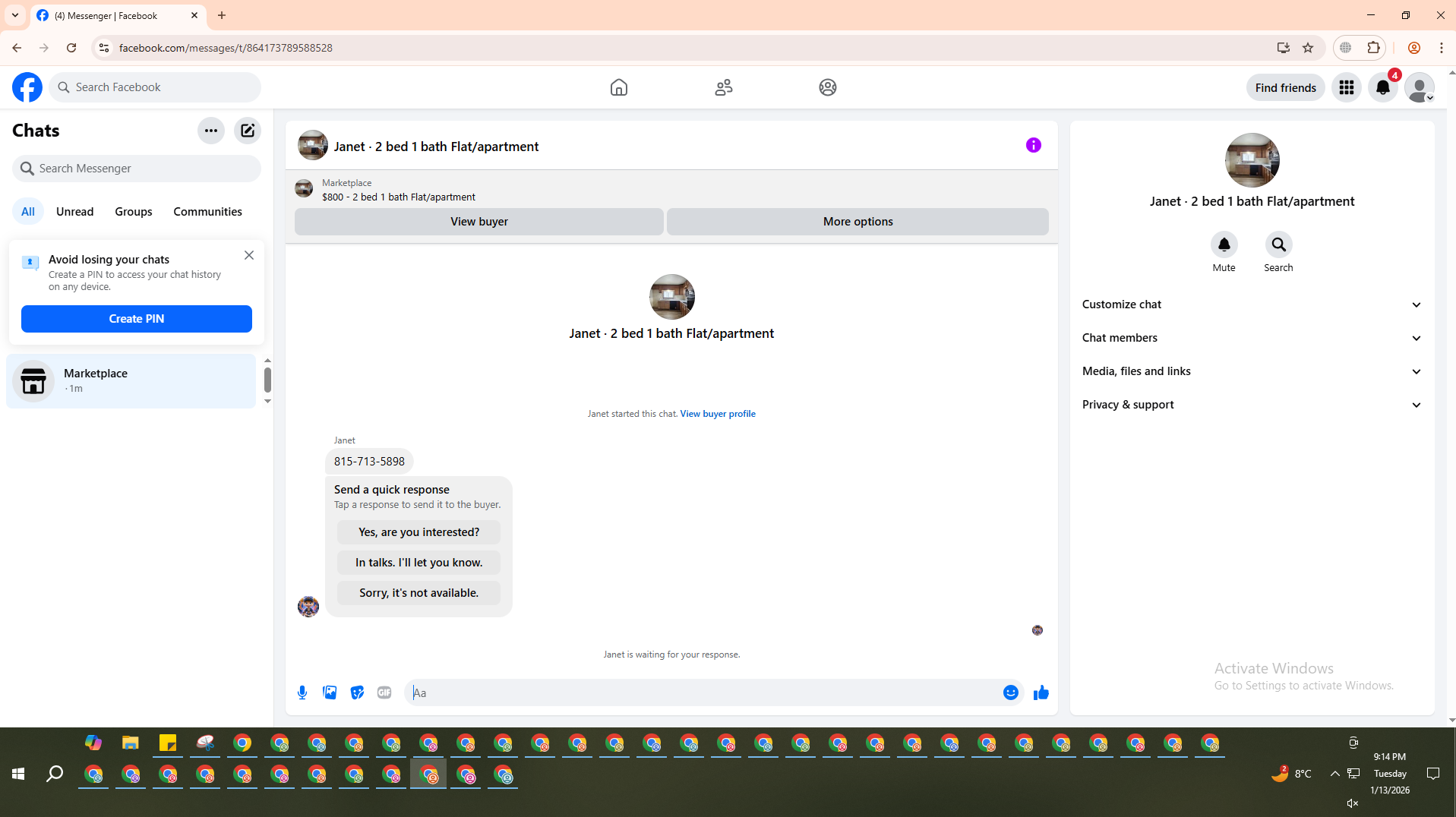The width and height of the screenshot is (1456, 817).
Task: Send quick reply In talks. I'll let you know.
Action: pyautogui.click(x=419, y=563)
